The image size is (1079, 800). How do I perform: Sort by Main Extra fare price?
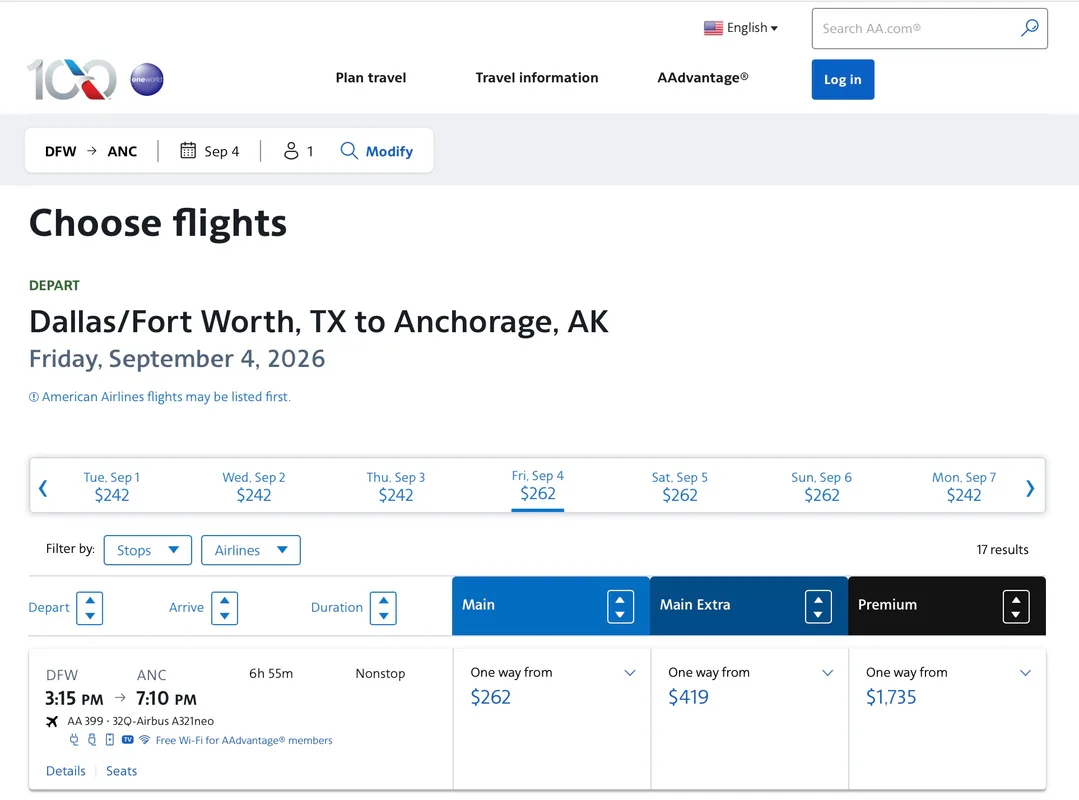coord(818,607)
